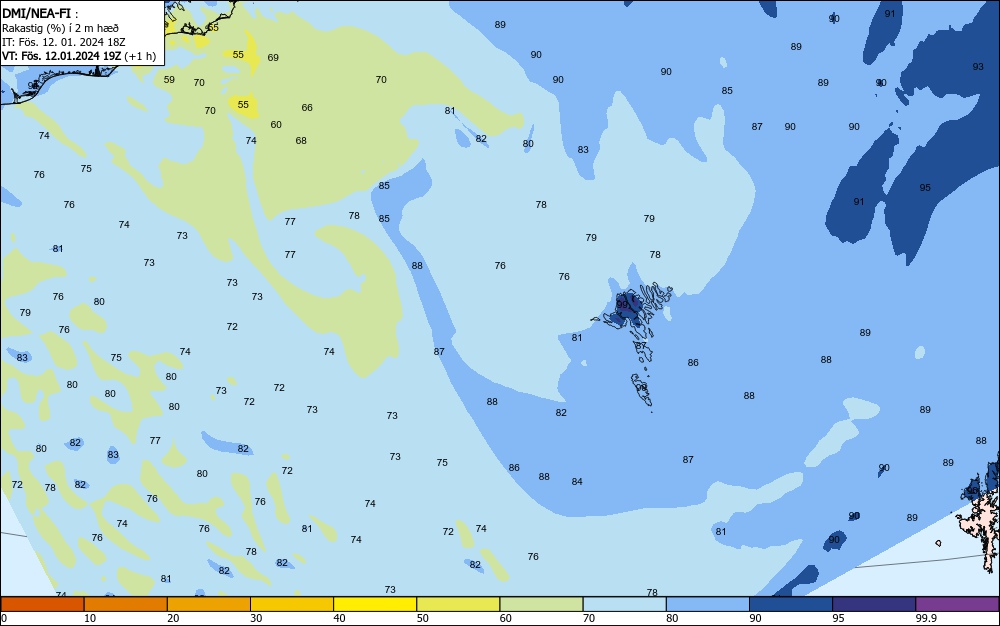The width and height of the screenshot is (1000, 626).
Task: Click the dark blue 90–95 legend swatch
Action: (791, 604)
